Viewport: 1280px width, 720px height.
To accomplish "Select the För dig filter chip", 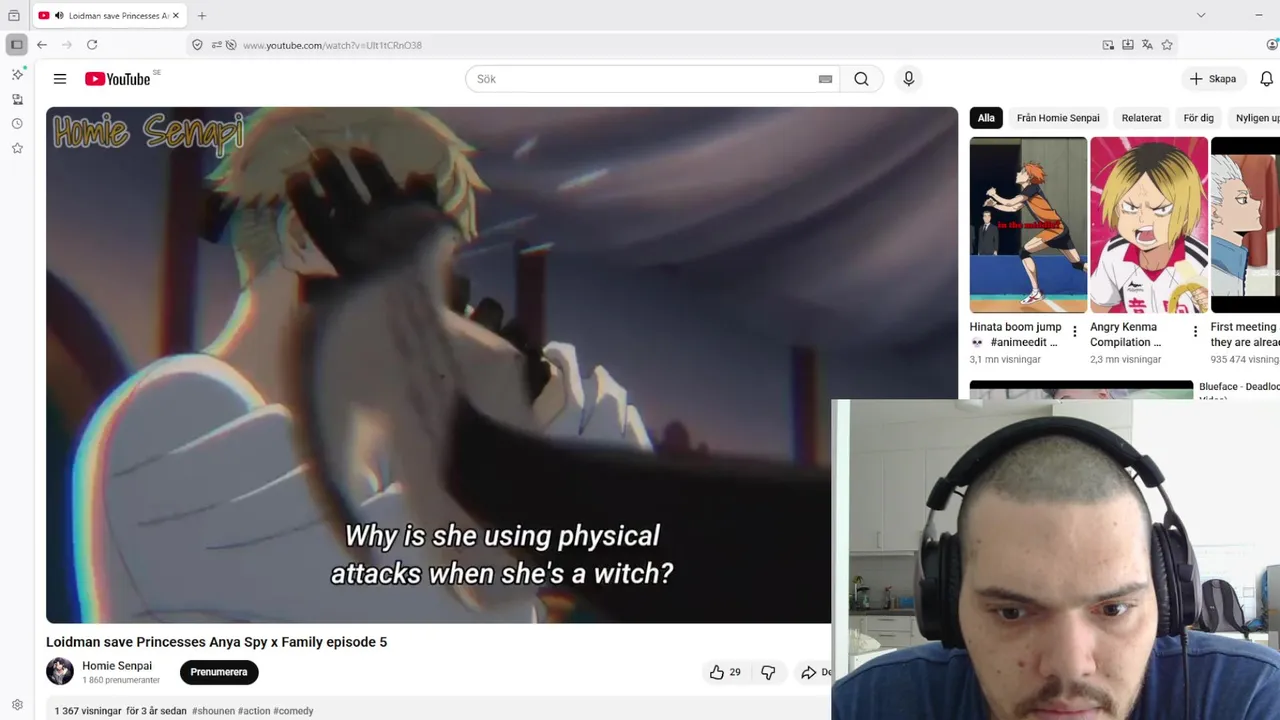I will click(1198, 118).
